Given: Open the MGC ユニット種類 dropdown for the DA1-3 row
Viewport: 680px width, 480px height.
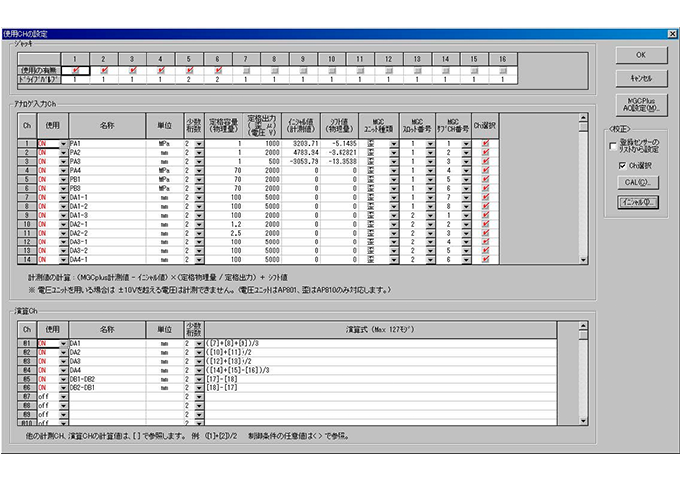Looking at the screenshot, I should [393, 215].
